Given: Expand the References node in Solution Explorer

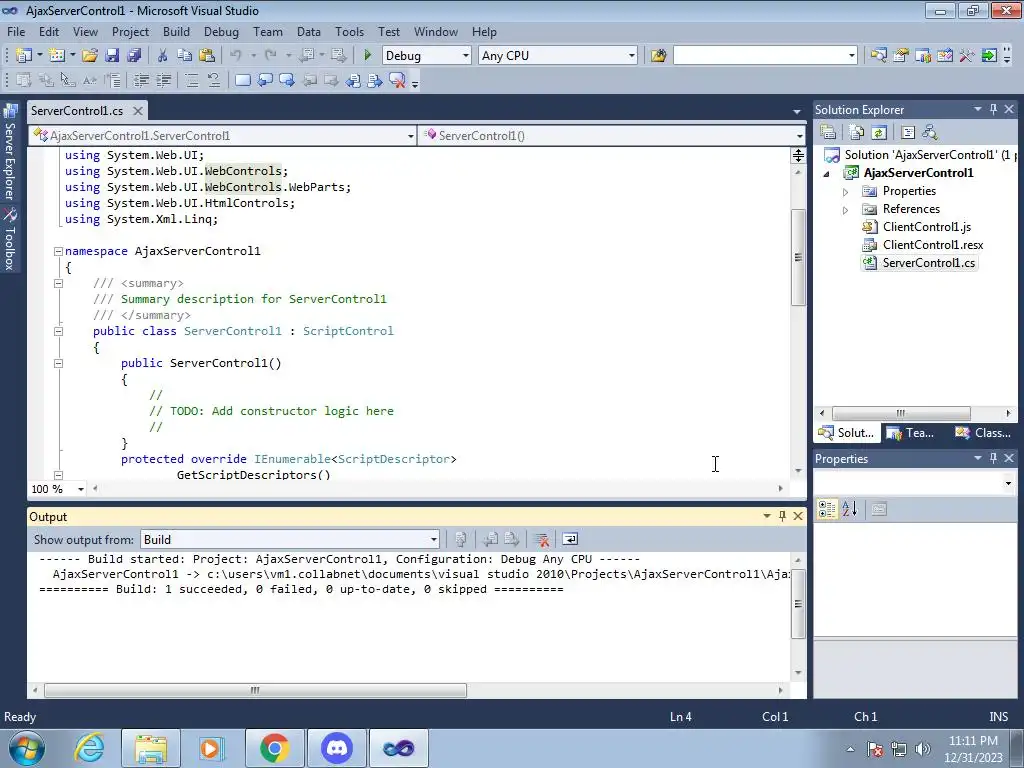Looking at the screenshot, I should pyautogui.click(x=845, y=210).
